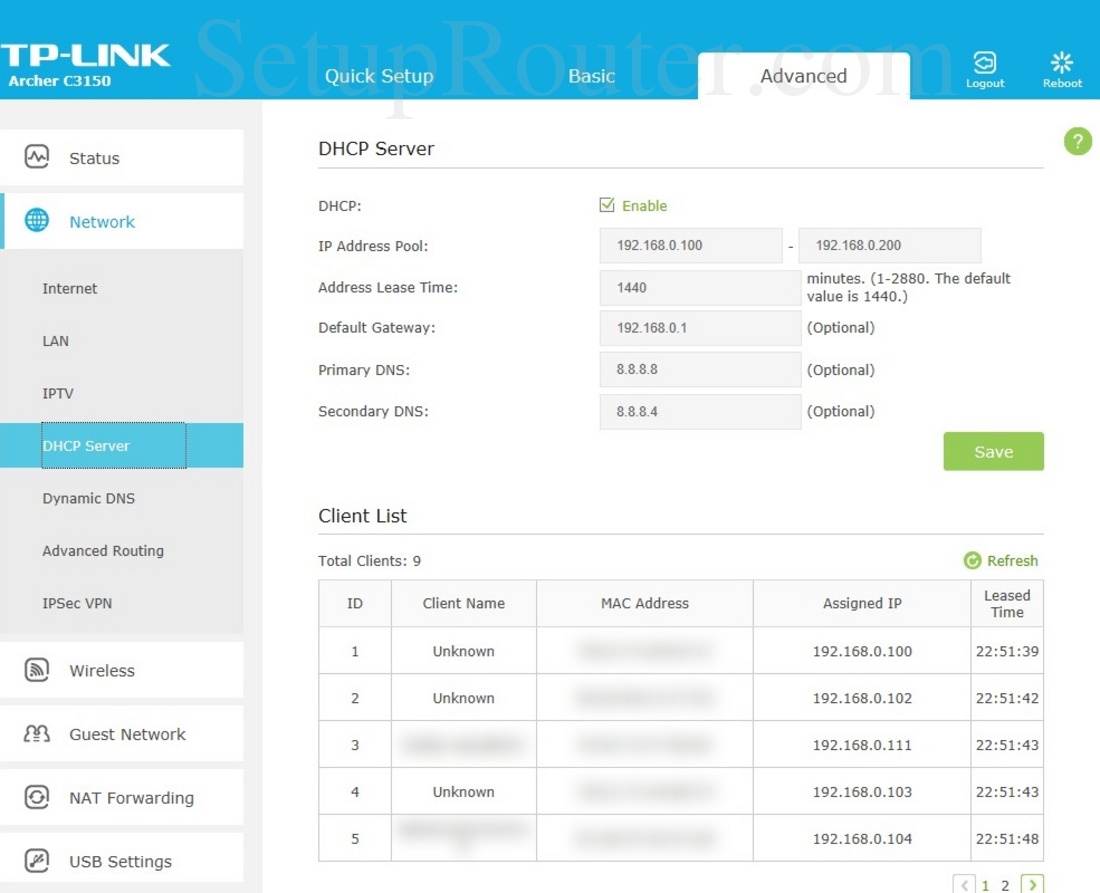Click Unknown client name in row 1
The height and width of the screenshot is (893, 1100).
point(464,651)
